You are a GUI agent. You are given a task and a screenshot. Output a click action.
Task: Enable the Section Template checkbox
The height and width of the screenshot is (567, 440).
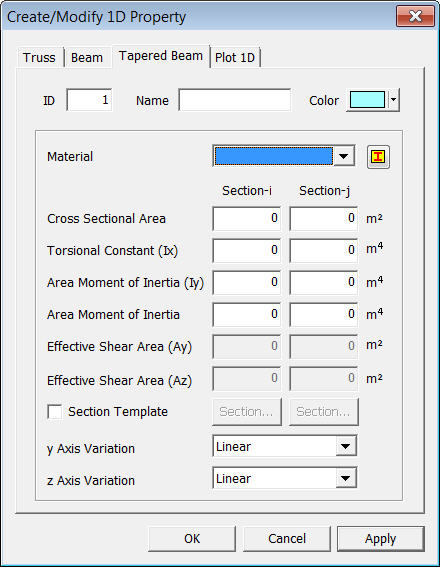(55, 412)
